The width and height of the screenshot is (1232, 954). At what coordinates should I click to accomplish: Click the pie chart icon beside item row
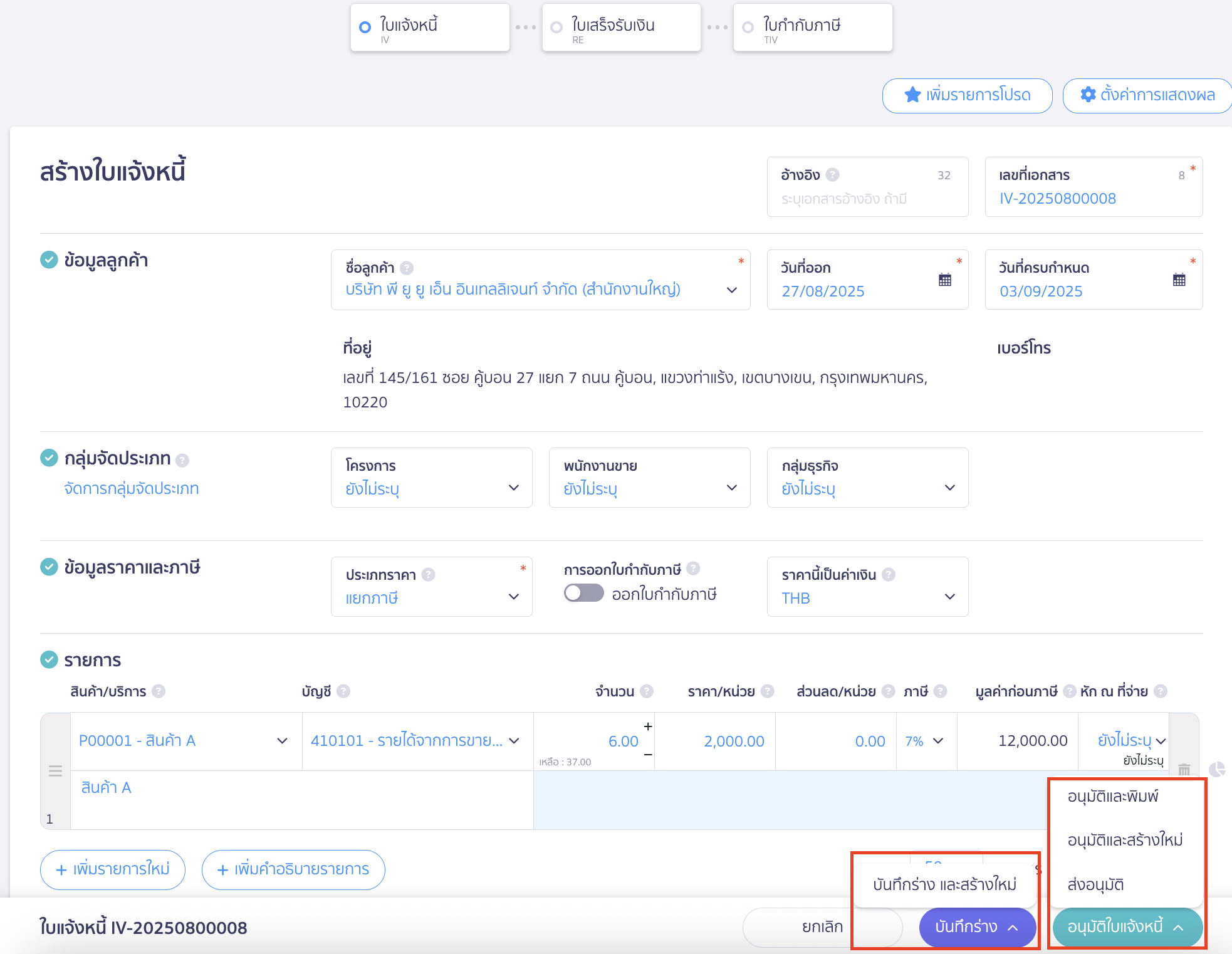pyautogui.click(x=1217, y=769)
